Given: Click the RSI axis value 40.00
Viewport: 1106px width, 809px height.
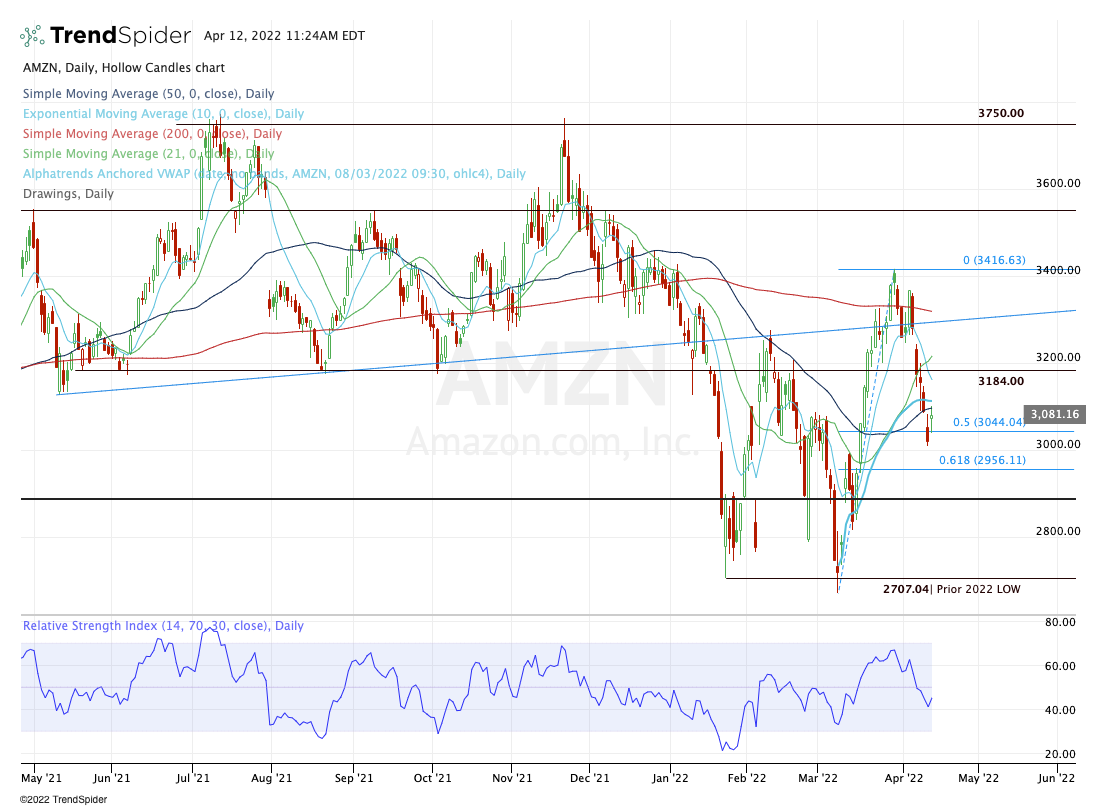Looking at the screenshot, I should pos(1060,710).
